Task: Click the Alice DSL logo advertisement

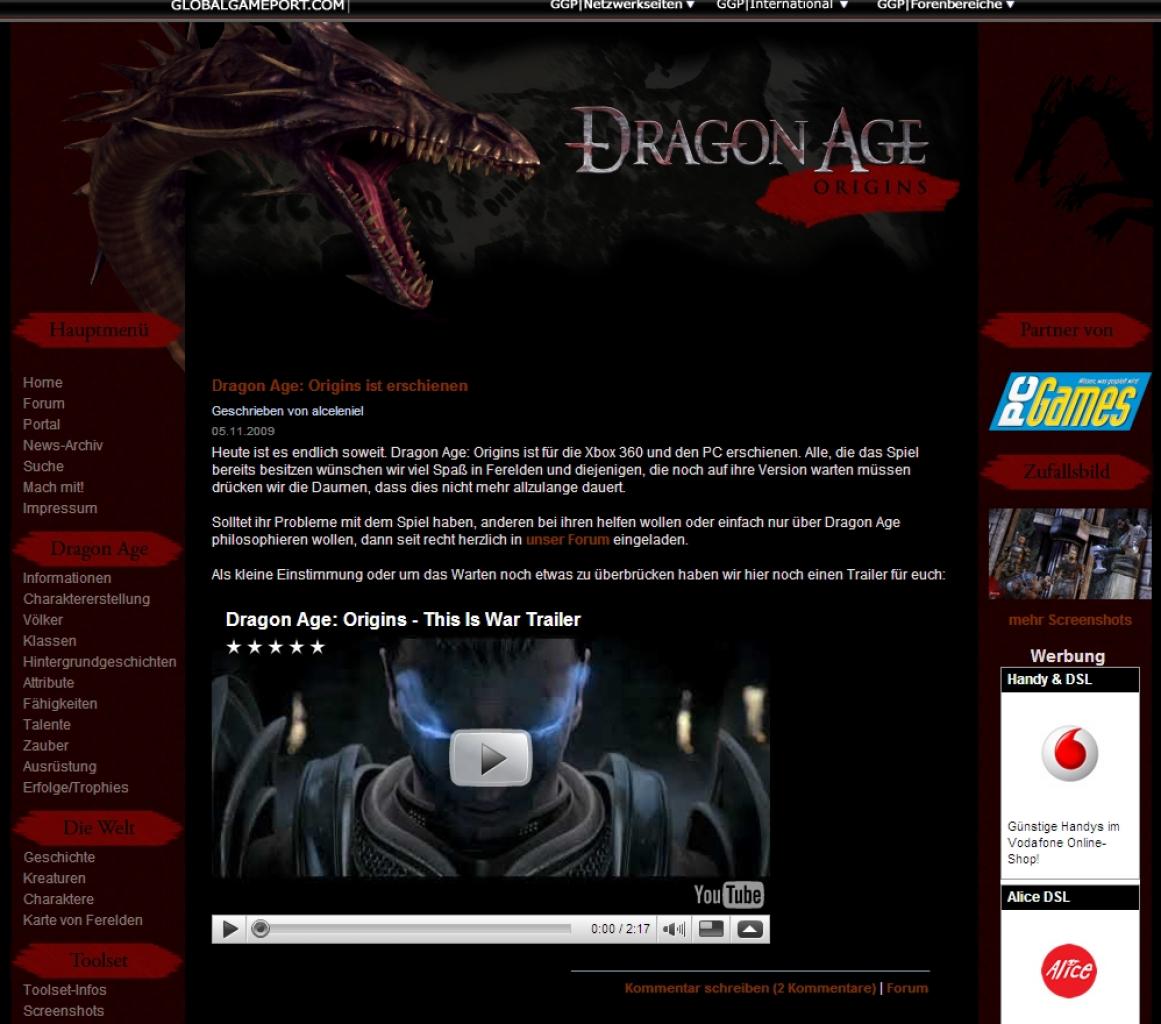Action: coord(1068,970)
